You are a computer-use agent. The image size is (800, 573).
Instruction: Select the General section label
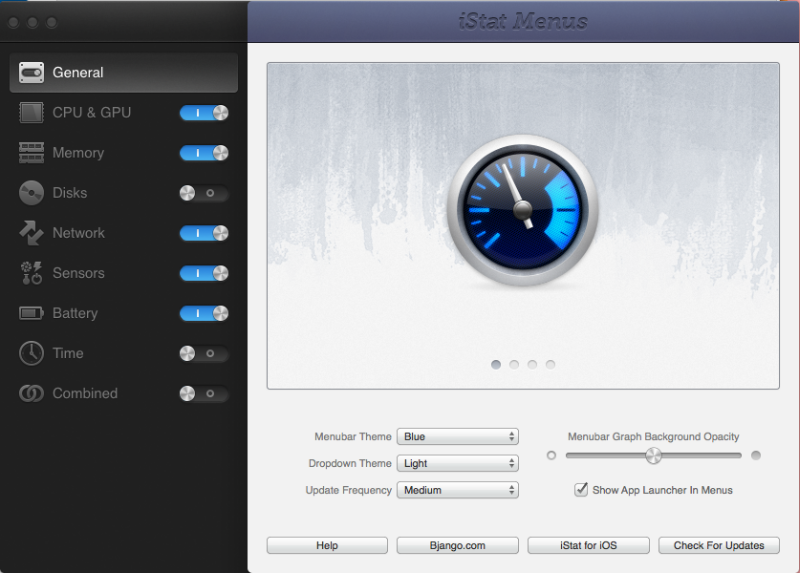click(78, 72)
